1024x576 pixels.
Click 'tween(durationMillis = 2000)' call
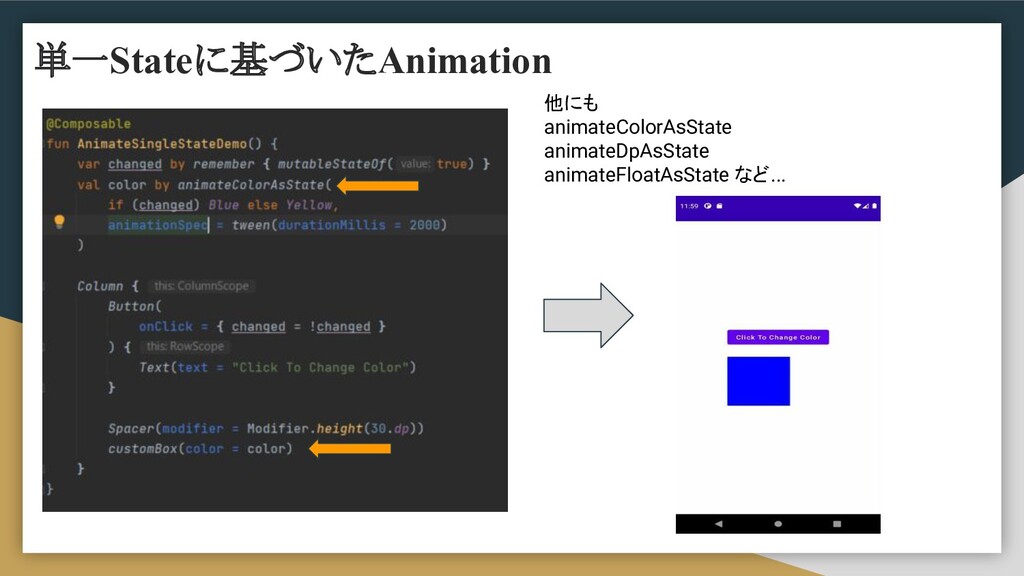339,225
